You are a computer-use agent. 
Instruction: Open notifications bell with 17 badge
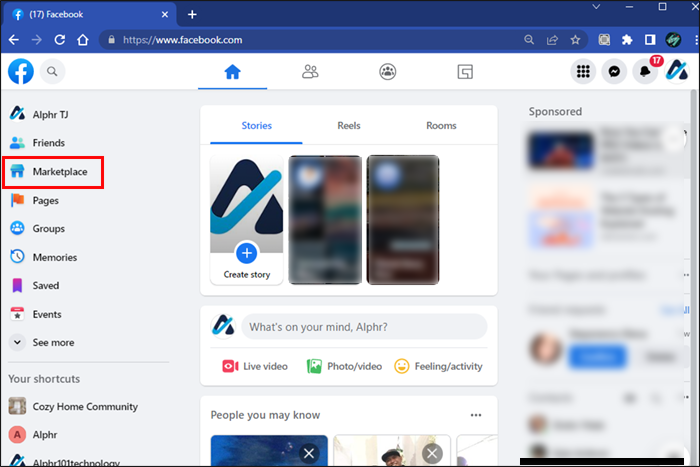tap(645, 71)
